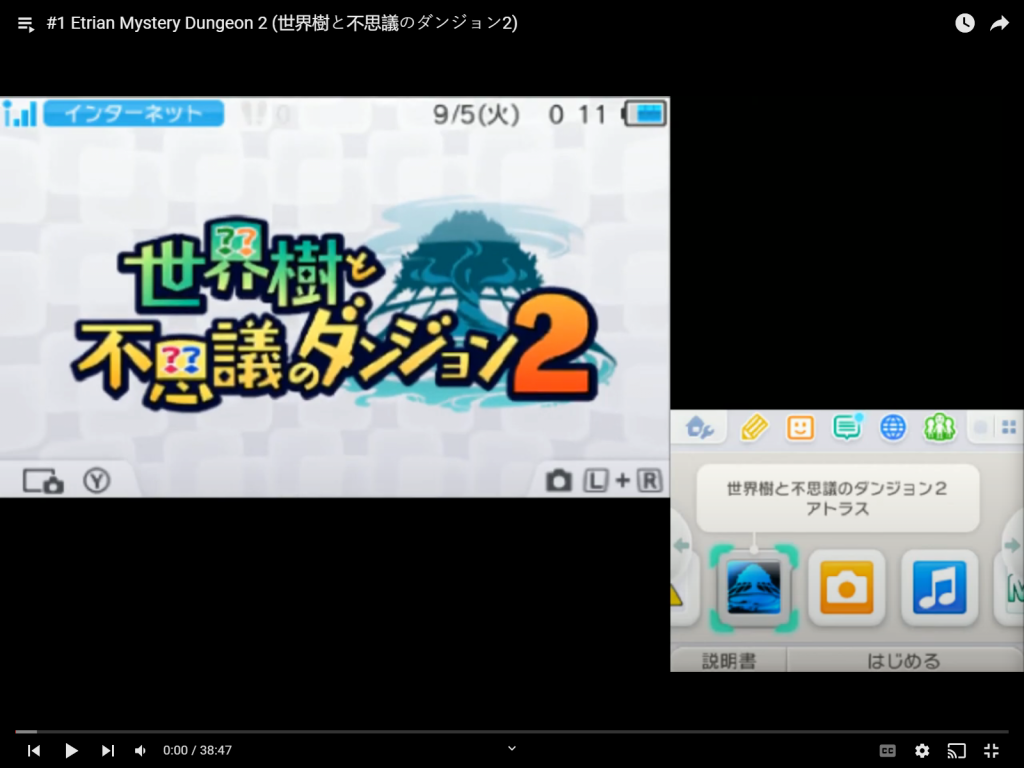This screenshot has width=1024, height=768.
Task: Click the 0:00 / 38:47 time display
Action: coord(197,750)
